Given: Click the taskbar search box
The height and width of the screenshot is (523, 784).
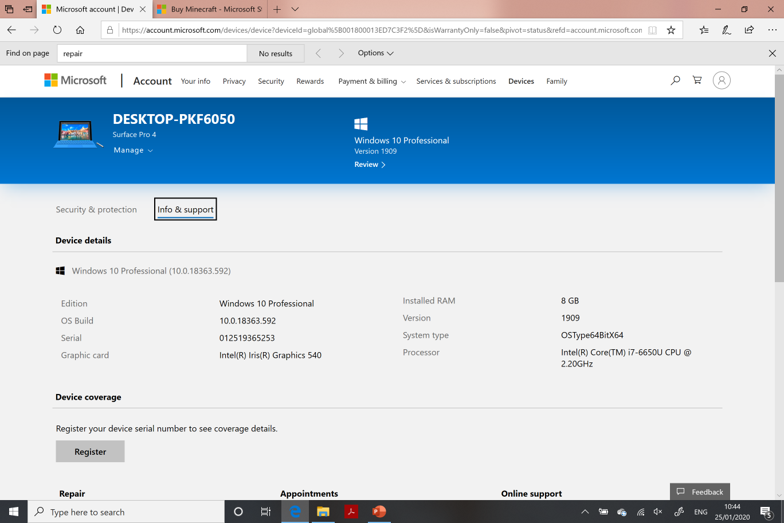Looking at the screenshot, I should [126, 512].
